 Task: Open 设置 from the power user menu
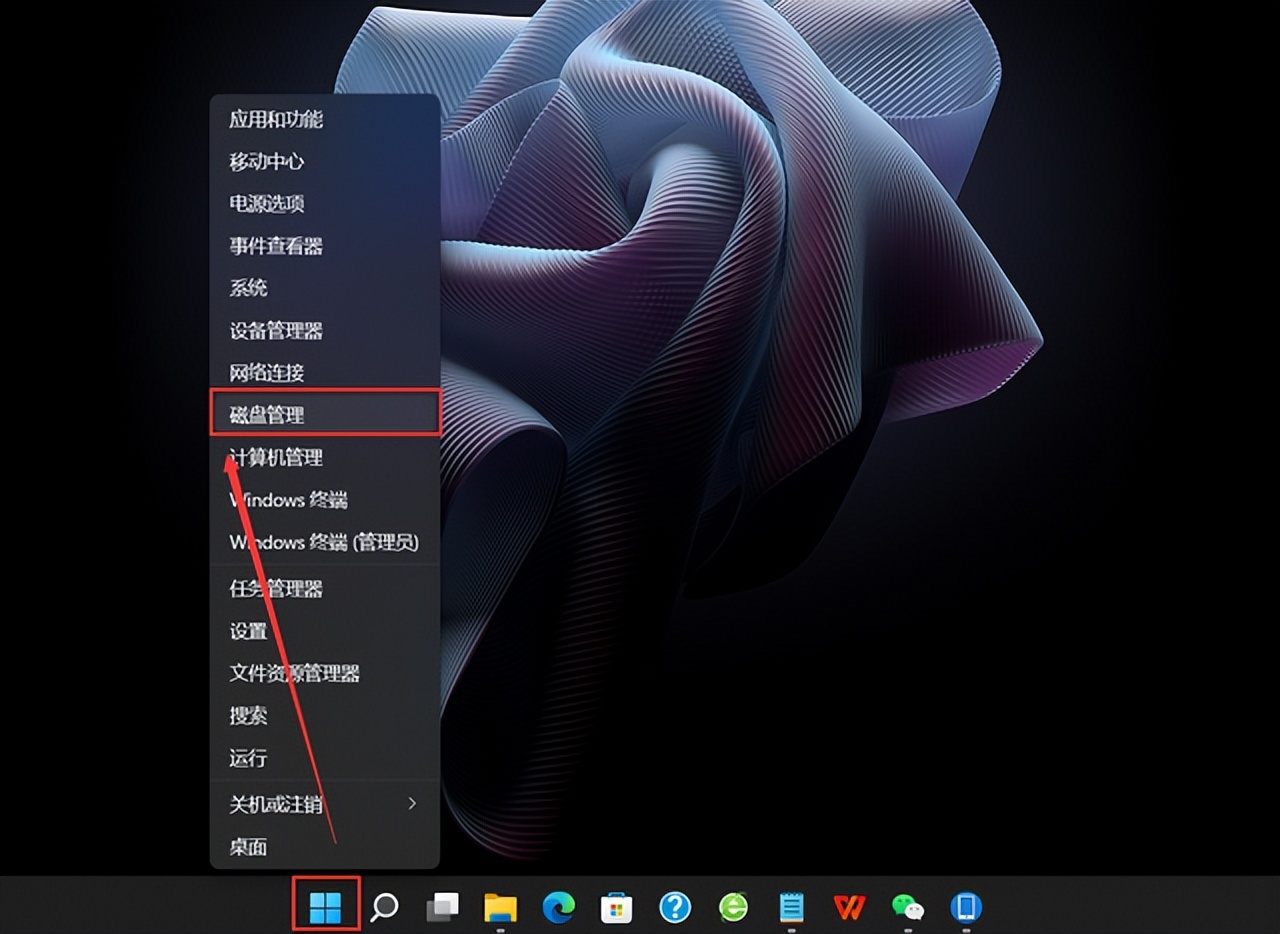coord(246,632)
